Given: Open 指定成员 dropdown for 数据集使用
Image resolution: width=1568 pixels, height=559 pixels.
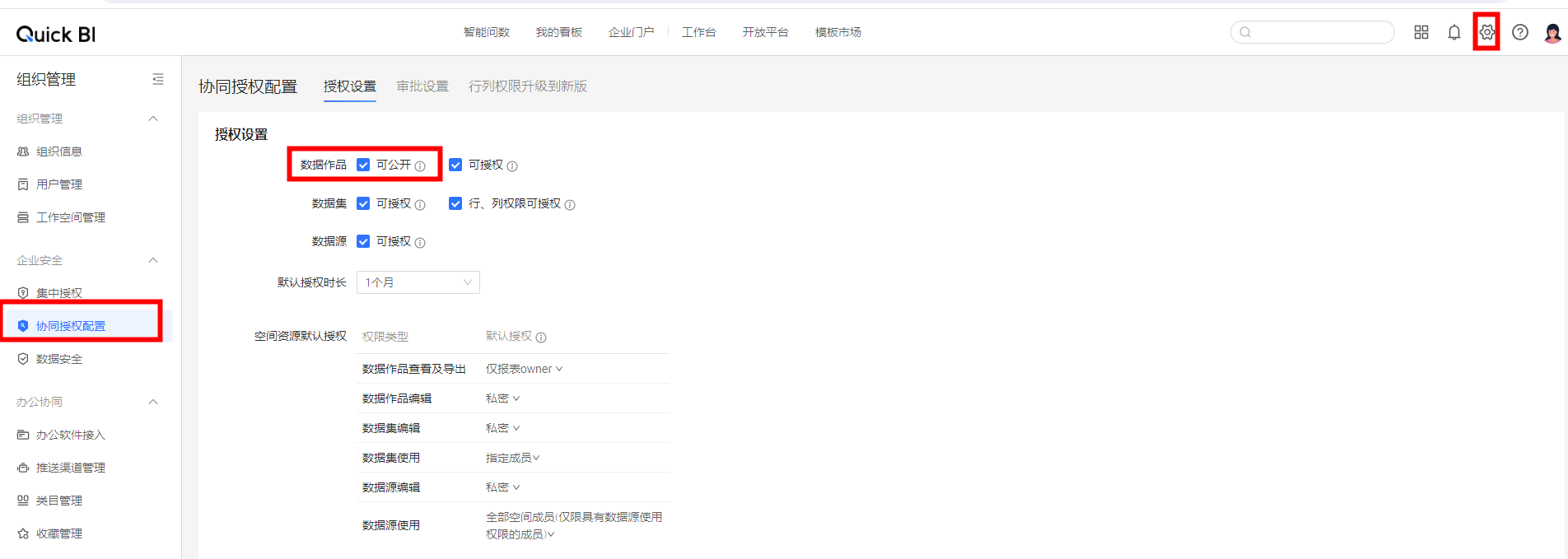Looking at the screenshot, I should coord(512,458).
